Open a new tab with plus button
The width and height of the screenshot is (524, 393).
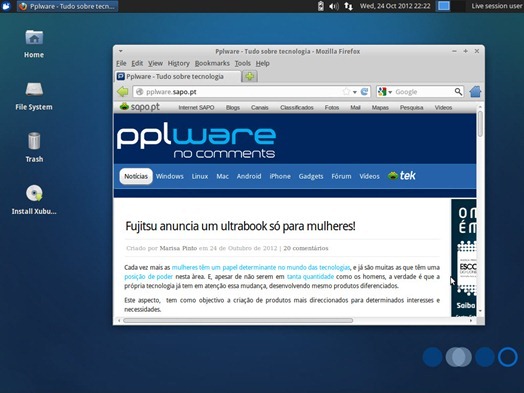click(249, 77)
